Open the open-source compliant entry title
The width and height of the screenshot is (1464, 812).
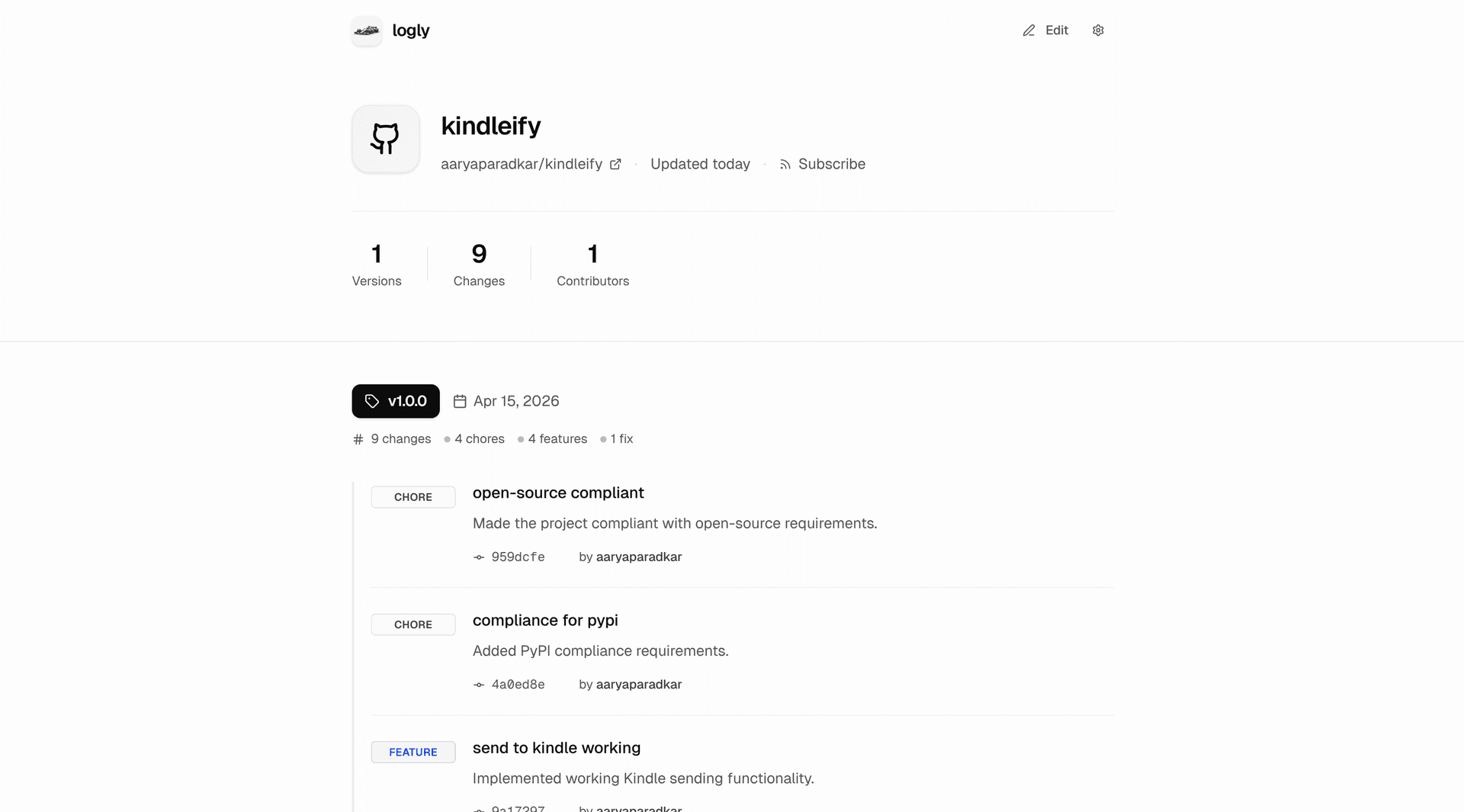pyautogui.click(x=558, y=493)
